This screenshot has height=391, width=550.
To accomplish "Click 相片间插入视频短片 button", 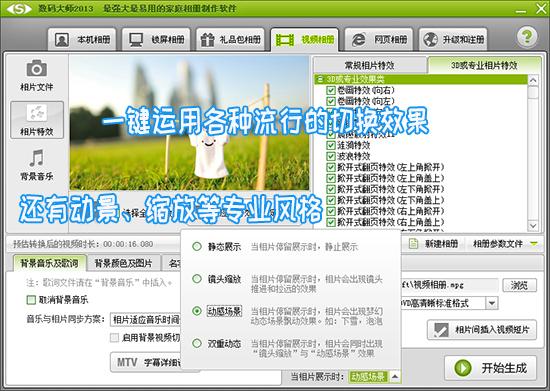I will coord(482,330).
